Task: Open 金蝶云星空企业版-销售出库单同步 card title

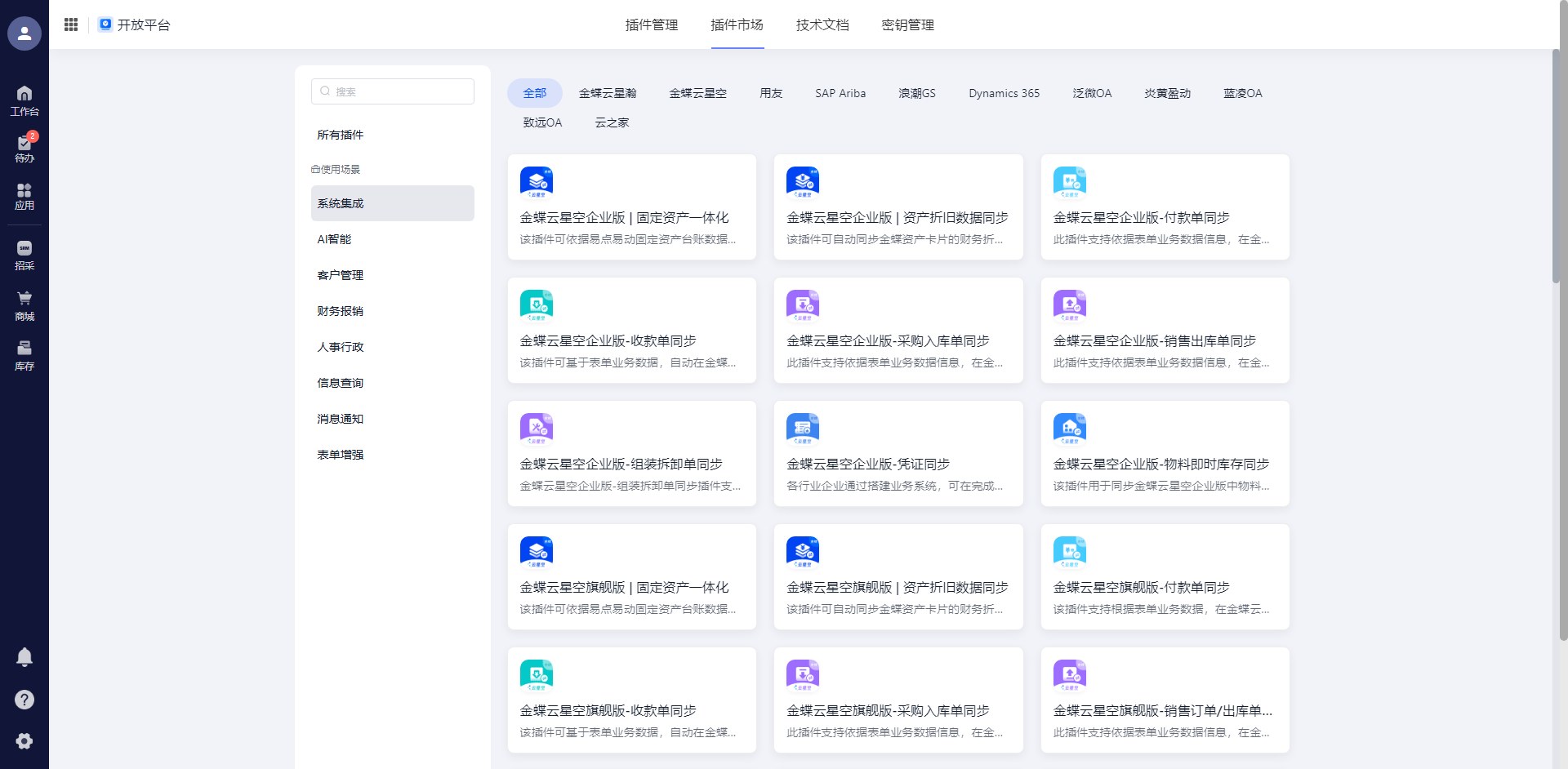Action: [x=1154, y=341]
